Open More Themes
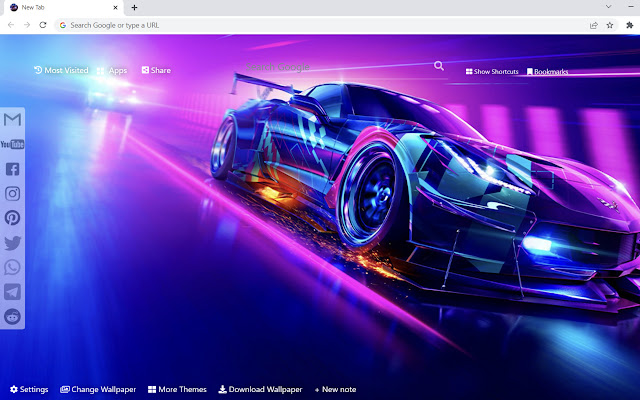Viewport: 640px width, 400px height. point(177,389)
